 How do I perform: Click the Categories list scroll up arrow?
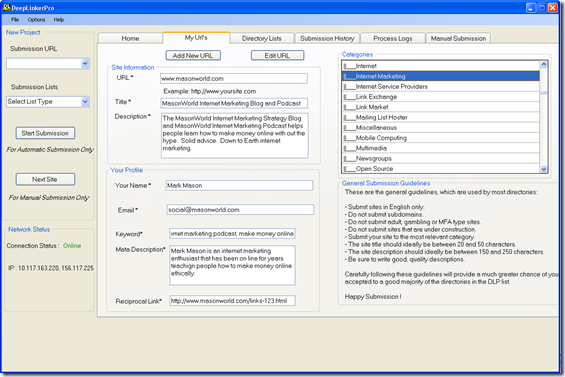tap(544, 65)
